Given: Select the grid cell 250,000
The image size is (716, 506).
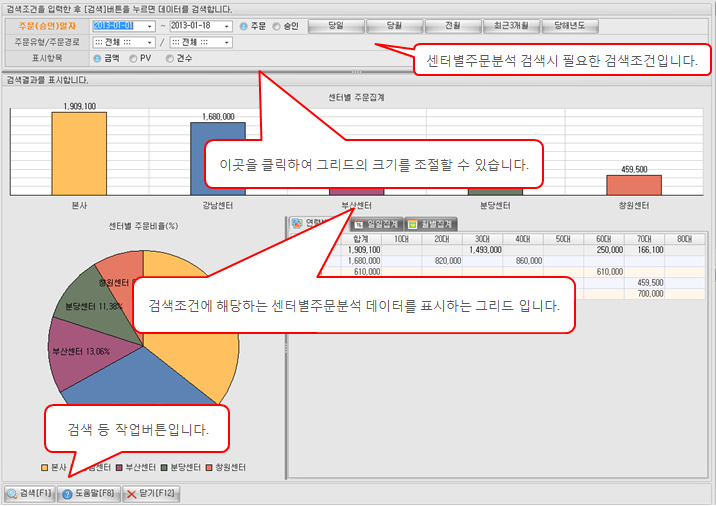Looking at the screenshot, I should pos(604,250).
